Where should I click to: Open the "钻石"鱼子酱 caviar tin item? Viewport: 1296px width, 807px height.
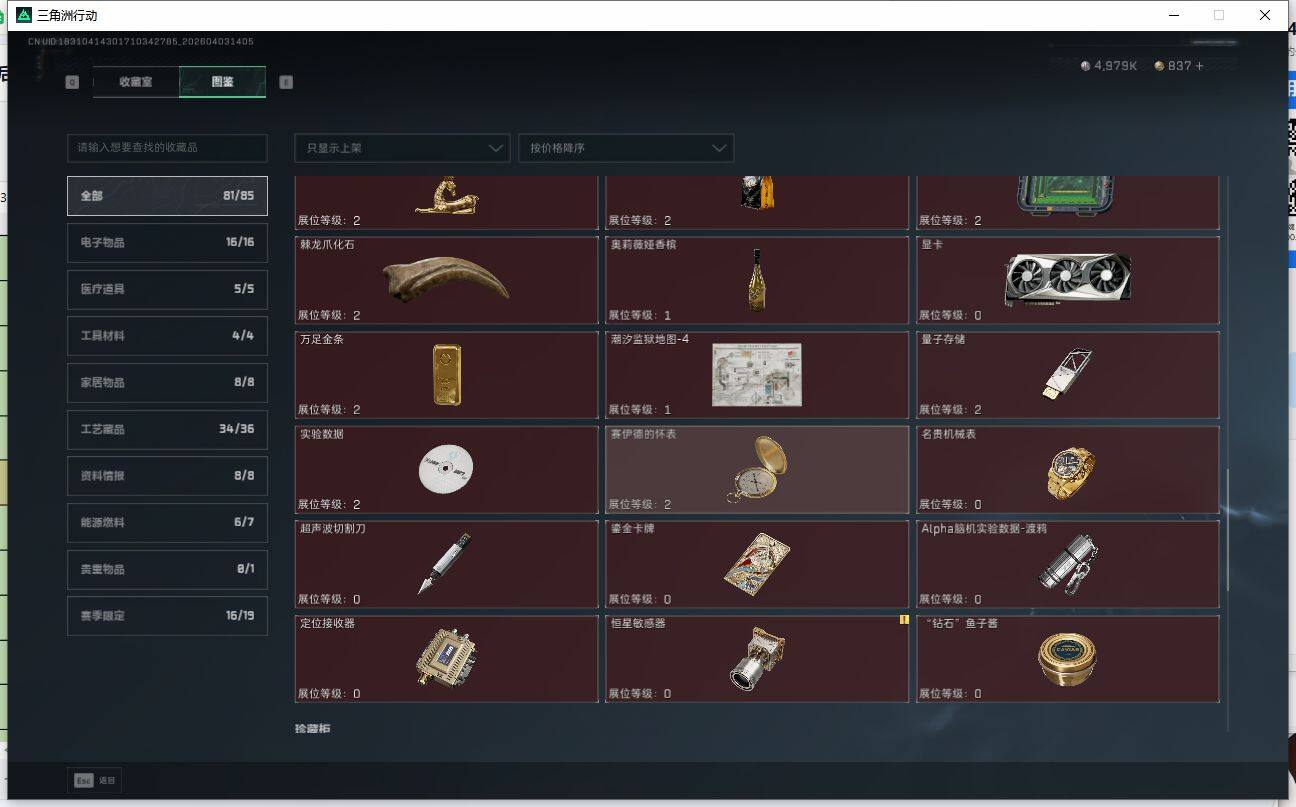1068,659
